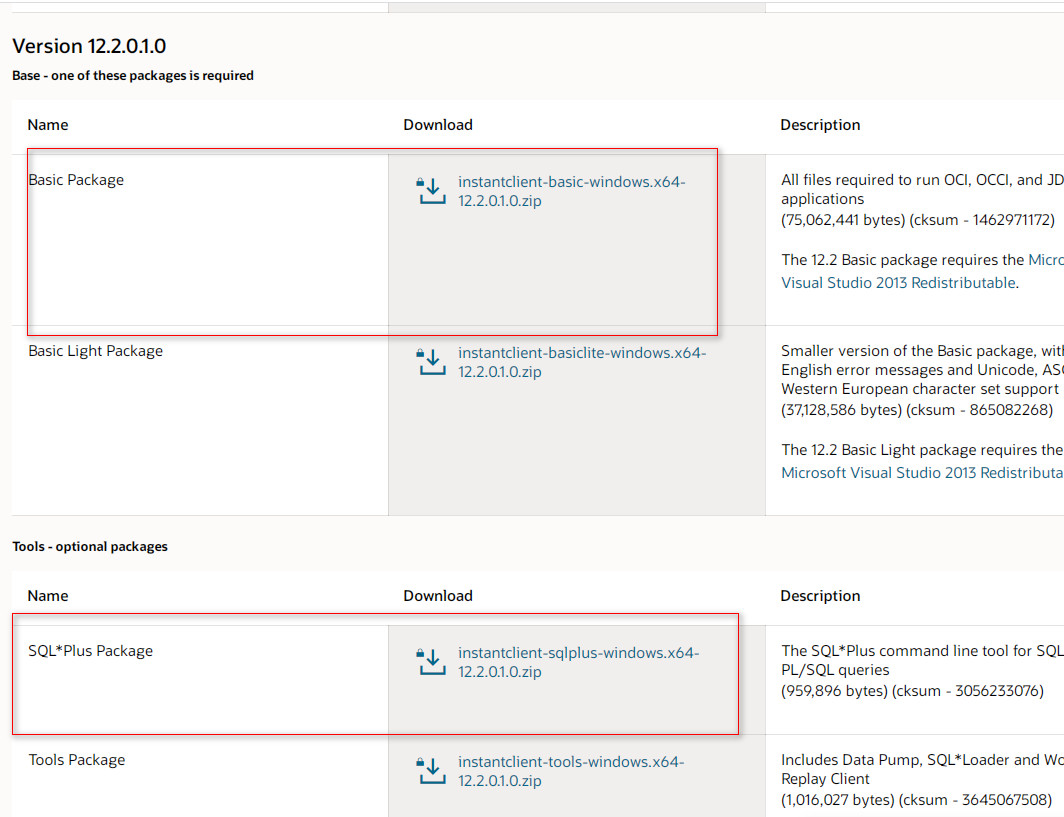Viewport: 1064px width, 817px height.
Task: Click download icon for Basic Light Package
Action: [x=431, y=362]
